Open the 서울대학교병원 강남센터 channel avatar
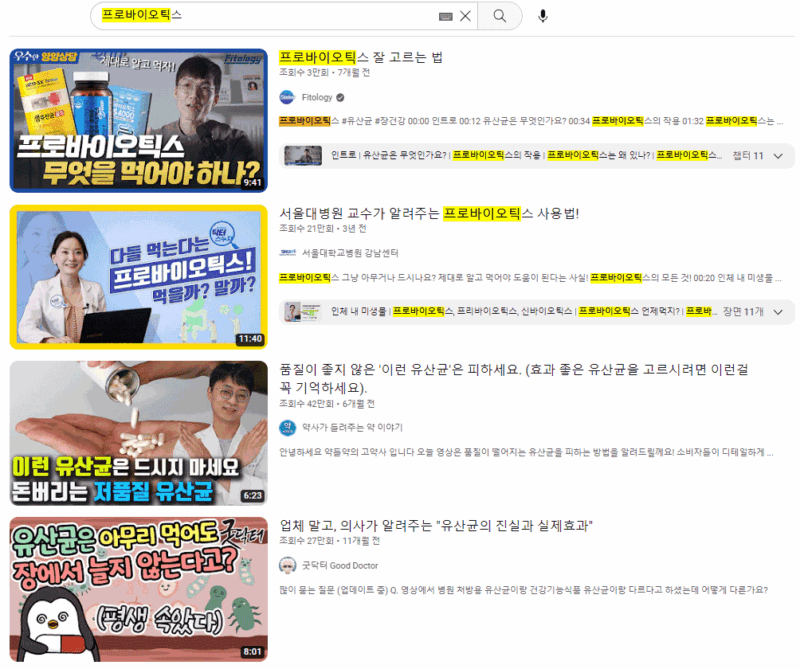Screen dimensions: 800x669 (288, 252)
